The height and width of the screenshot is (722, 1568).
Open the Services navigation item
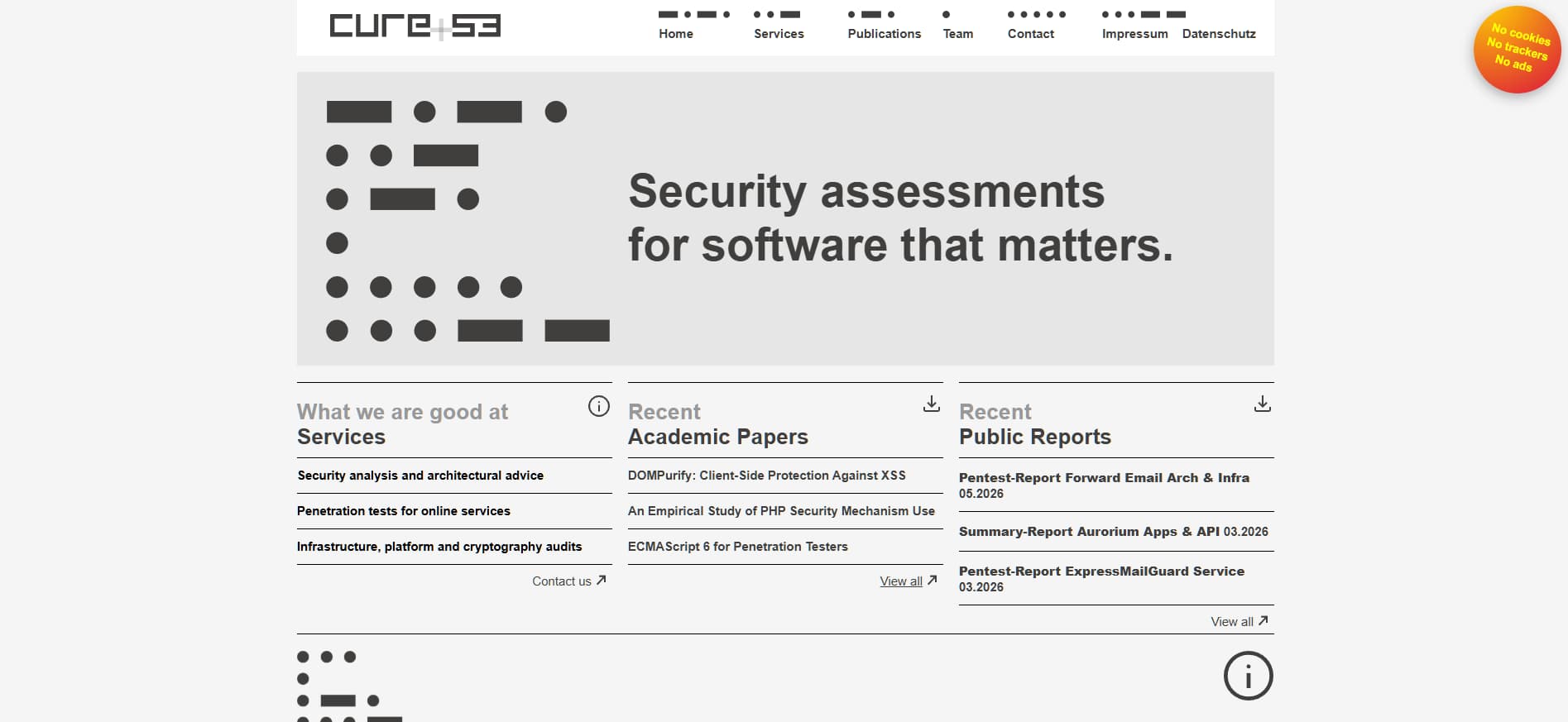coord(779,34)
